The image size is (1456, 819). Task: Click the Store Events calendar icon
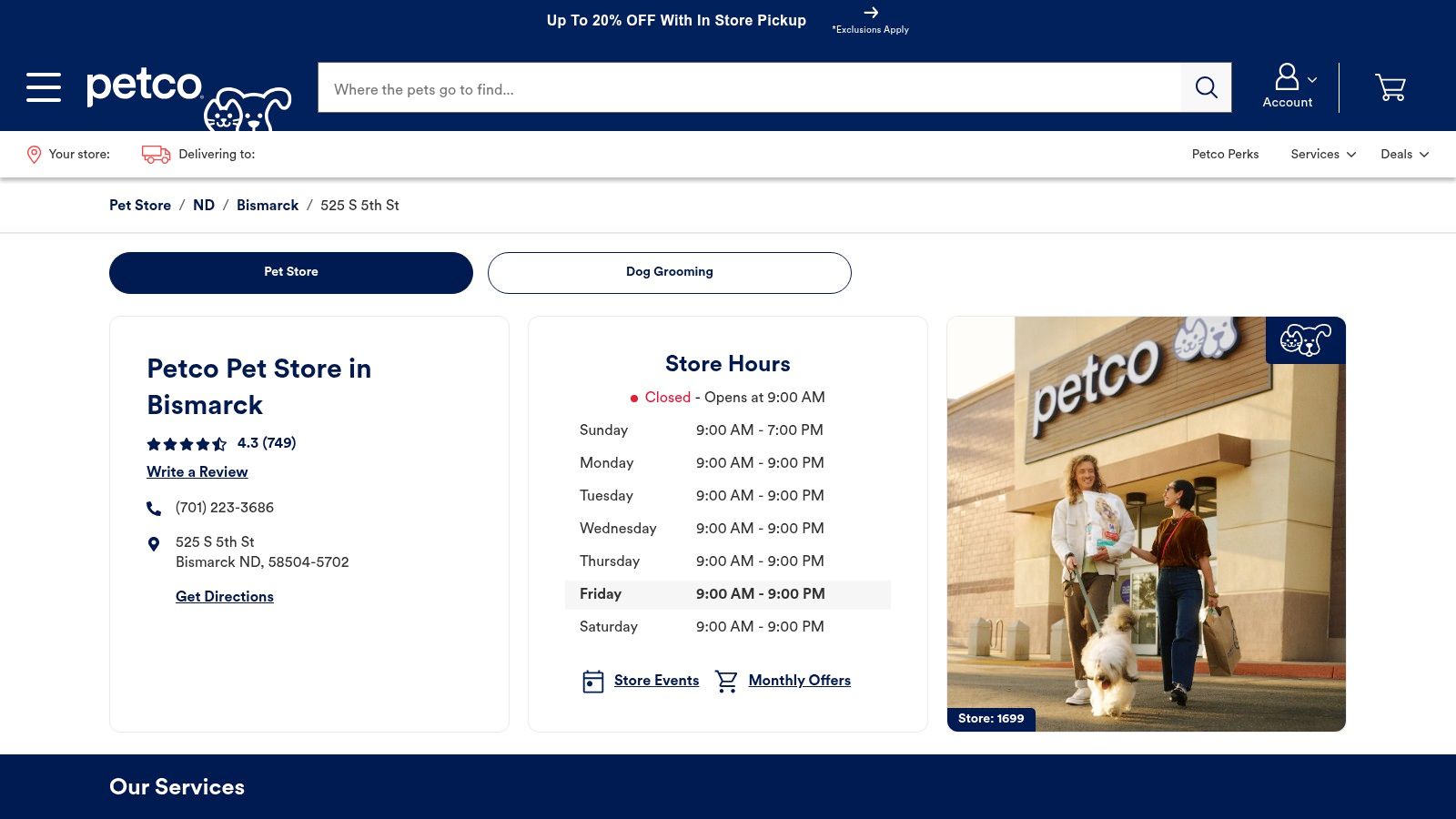(593, 682)
